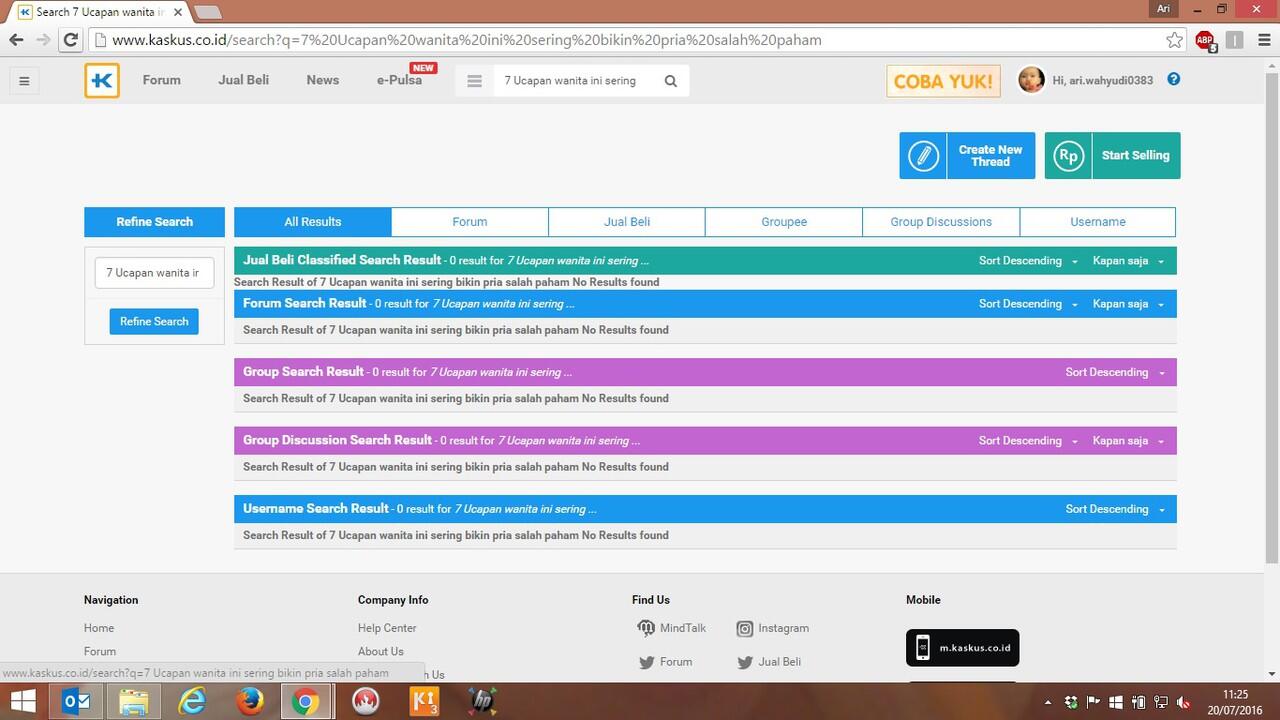Viewport: 1280px width, 720px height.
Task: Open the Instagram icon link
Action: (772, 628)
